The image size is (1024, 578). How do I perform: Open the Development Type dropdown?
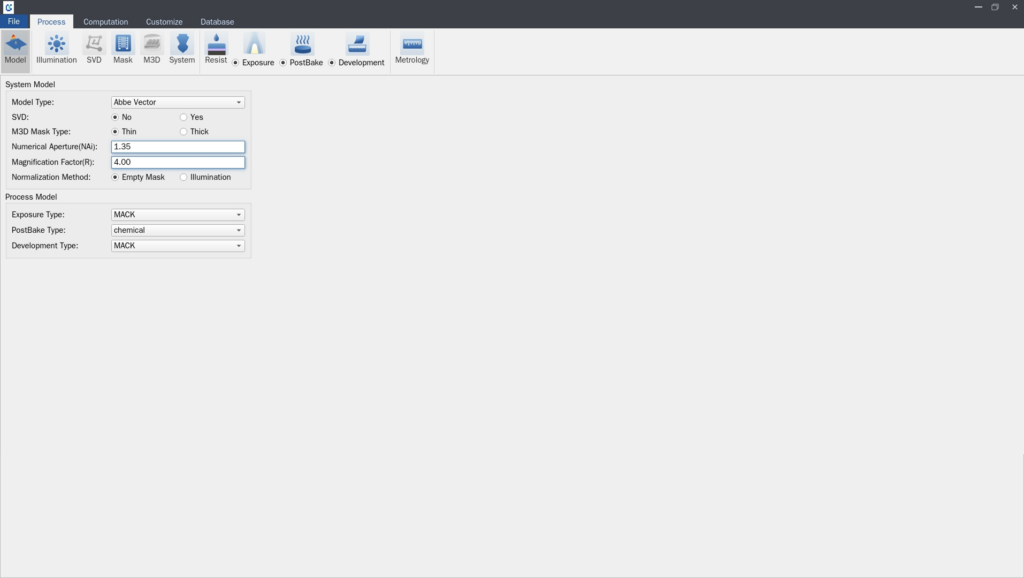pyautogui.click(x=178, y=246)
